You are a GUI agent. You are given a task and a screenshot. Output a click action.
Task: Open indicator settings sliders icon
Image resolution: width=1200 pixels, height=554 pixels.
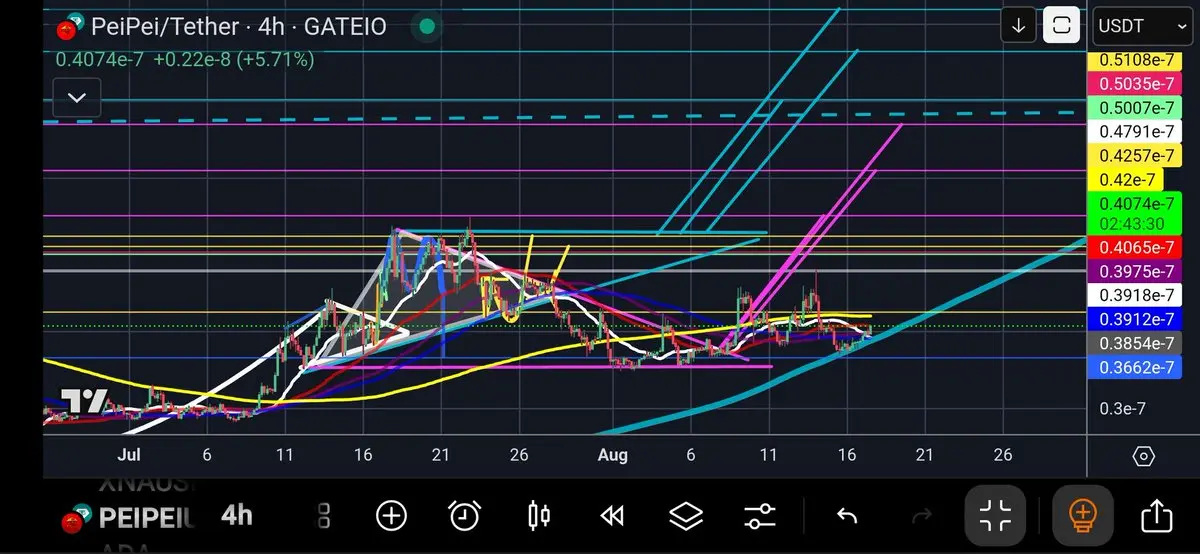pos(760,516)
